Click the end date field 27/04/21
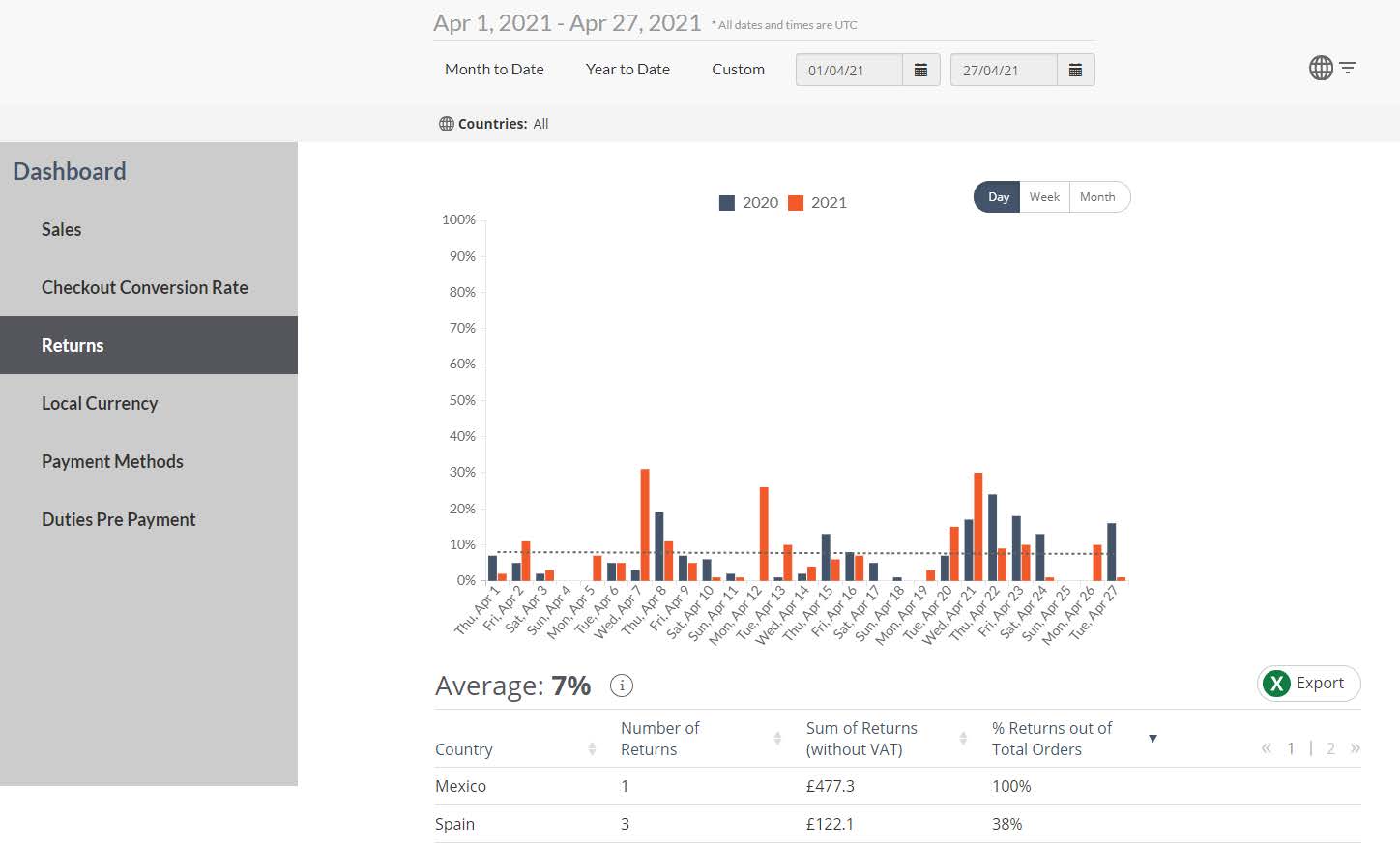Screen dimensions: 1400x847 [x=1004, y=70]
